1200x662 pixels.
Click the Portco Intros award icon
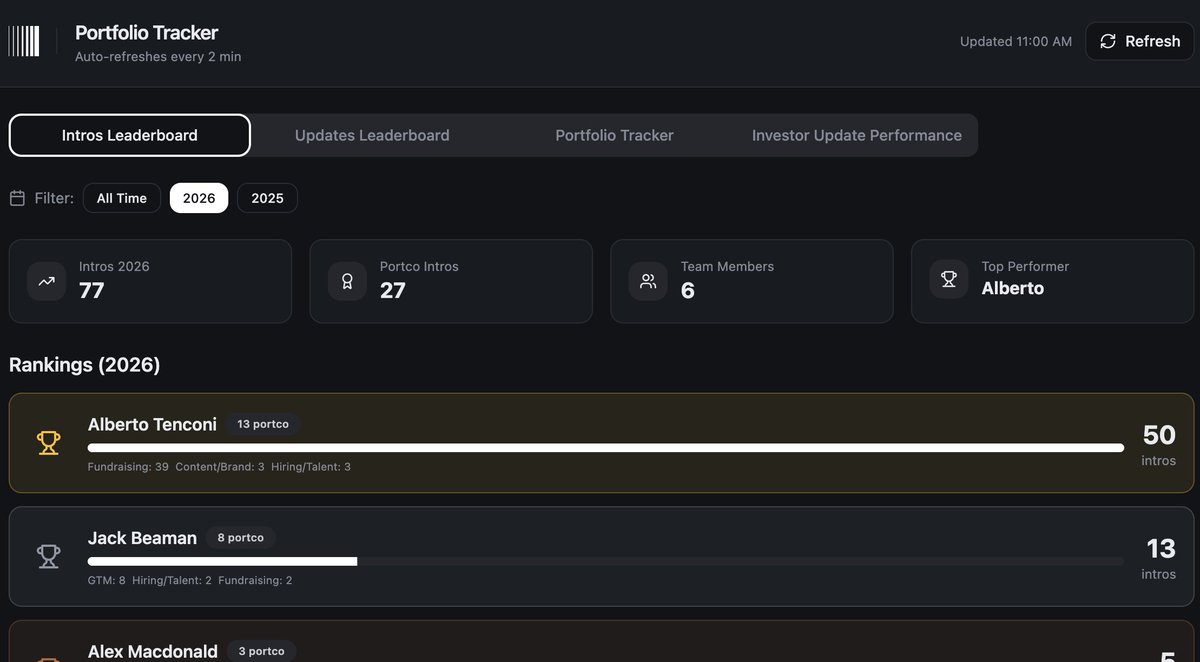347,281
